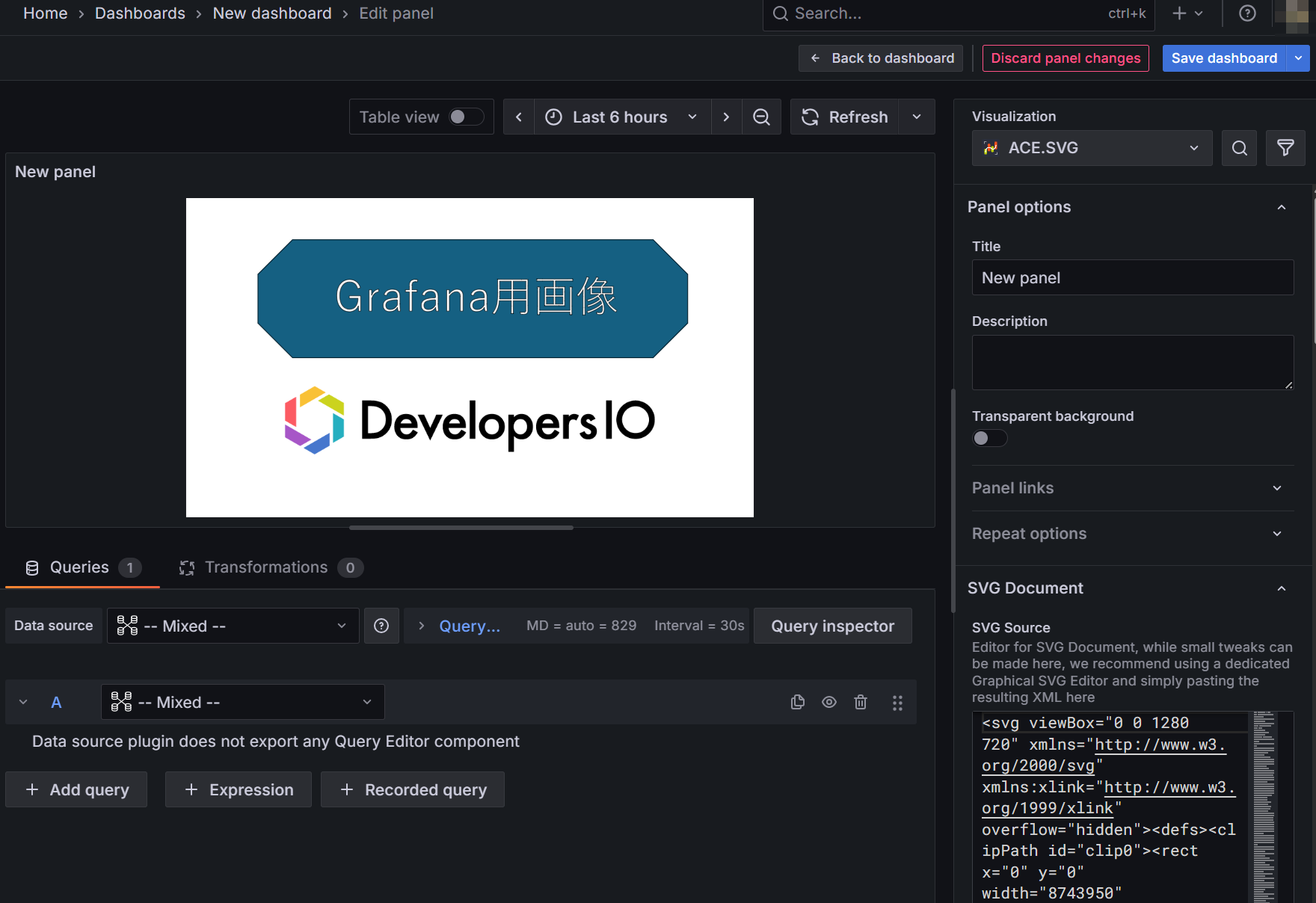Image resolution: width=1316 pixels, height=903 pixels.
Task: Click the panel Title input field
Action: point(1132,277)
